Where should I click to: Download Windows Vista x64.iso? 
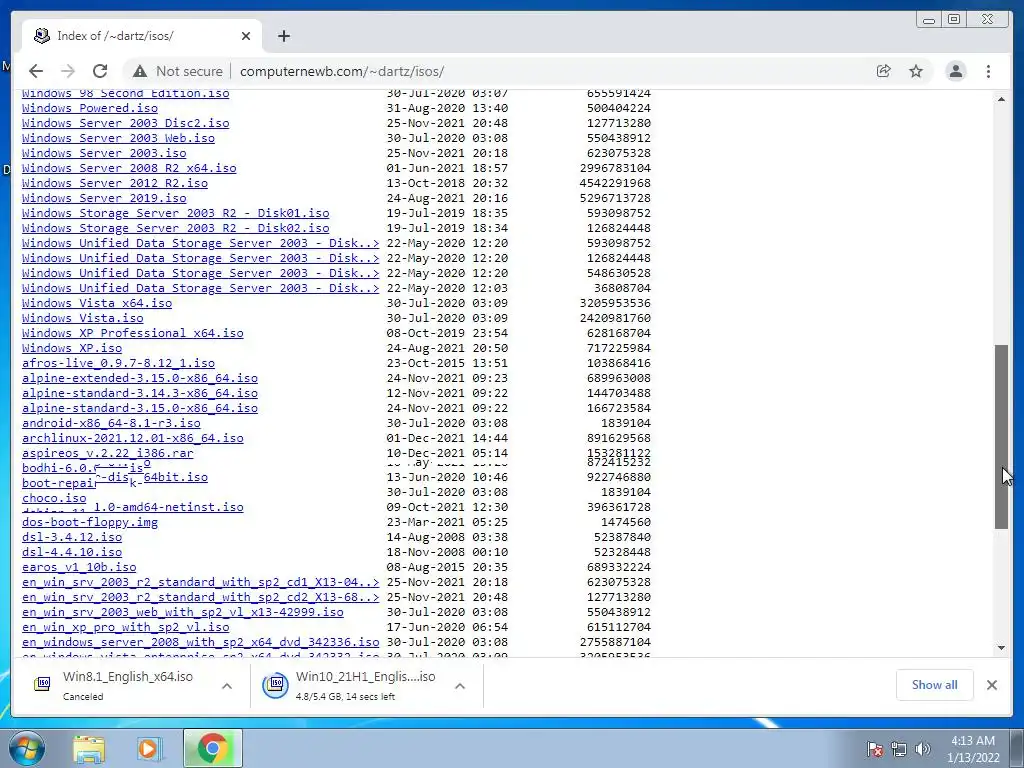tap(97, 303)
